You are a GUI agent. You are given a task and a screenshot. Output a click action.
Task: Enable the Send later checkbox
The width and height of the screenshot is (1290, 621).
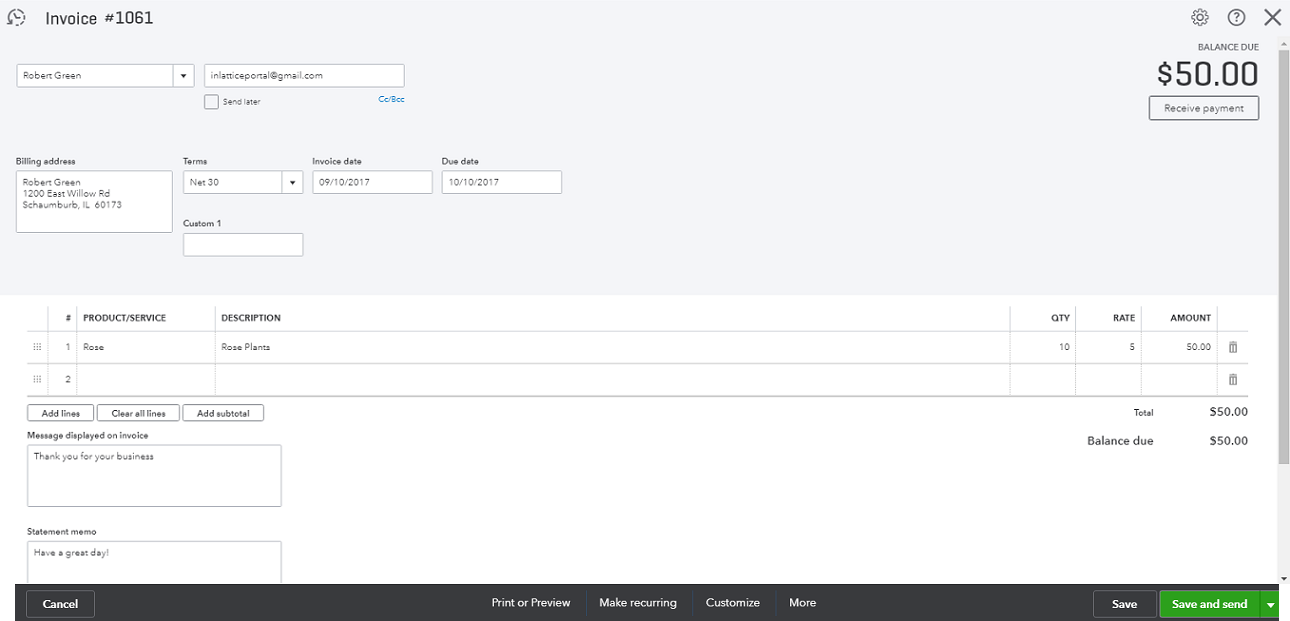pos(211,102)
